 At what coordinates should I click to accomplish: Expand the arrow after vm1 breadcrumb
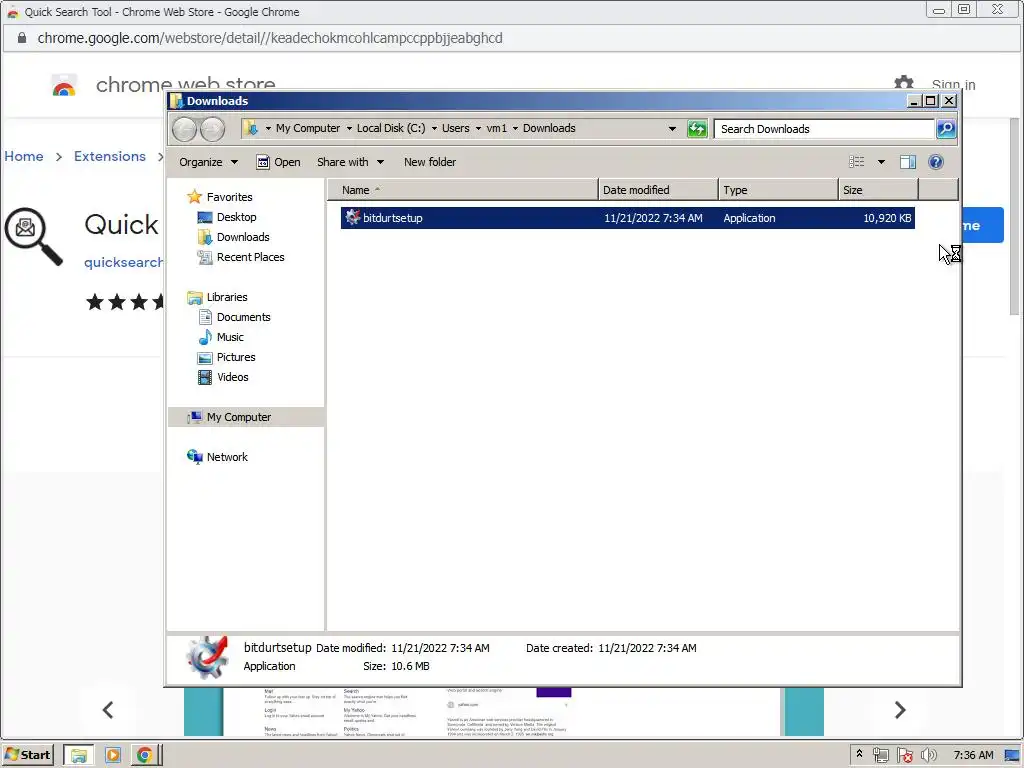515,129
